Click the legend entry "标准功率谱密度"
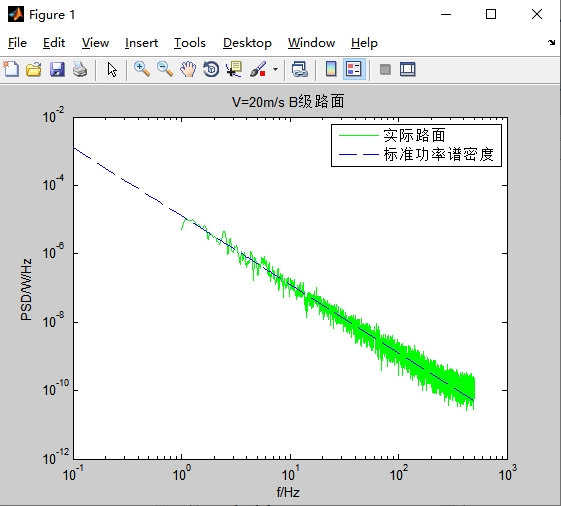The height and width of the screenshot is (506, 561). click(439, 154)
